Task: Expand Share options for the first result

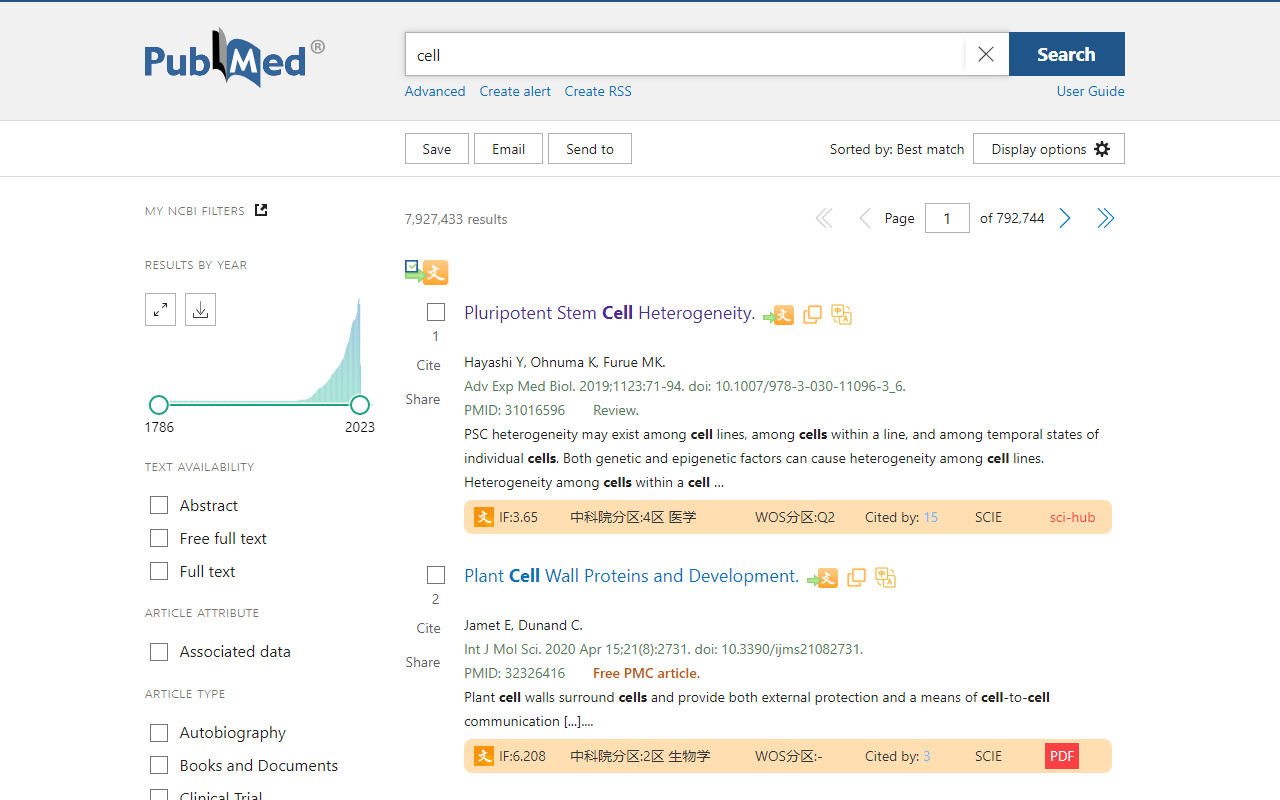Action: [423, 399]
